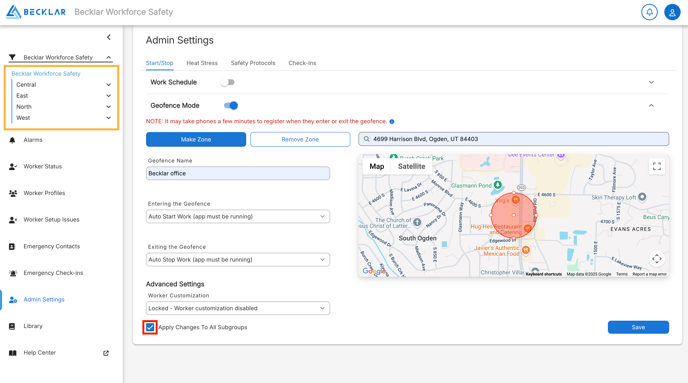Screen dimensions: 688x383
Task: Uncheck Apply Changes To All Subgroups
Action: pyautogui.click(x=150, y=327)
